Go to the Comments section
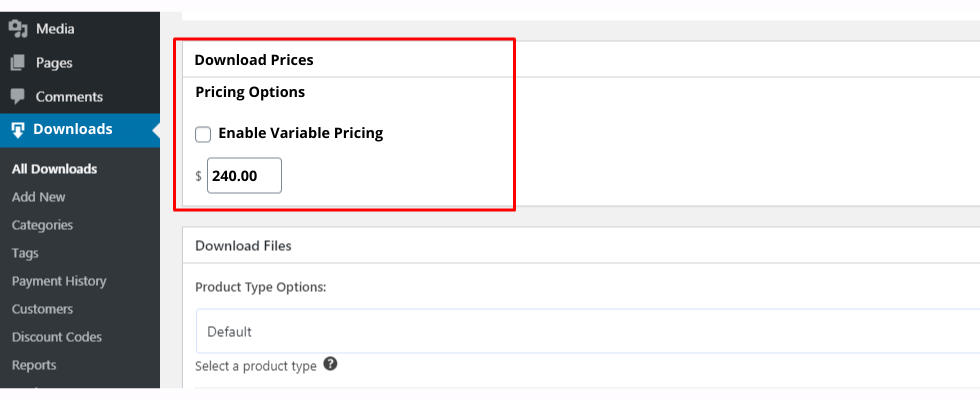The image size is (980, 400). tap(69, 97)
